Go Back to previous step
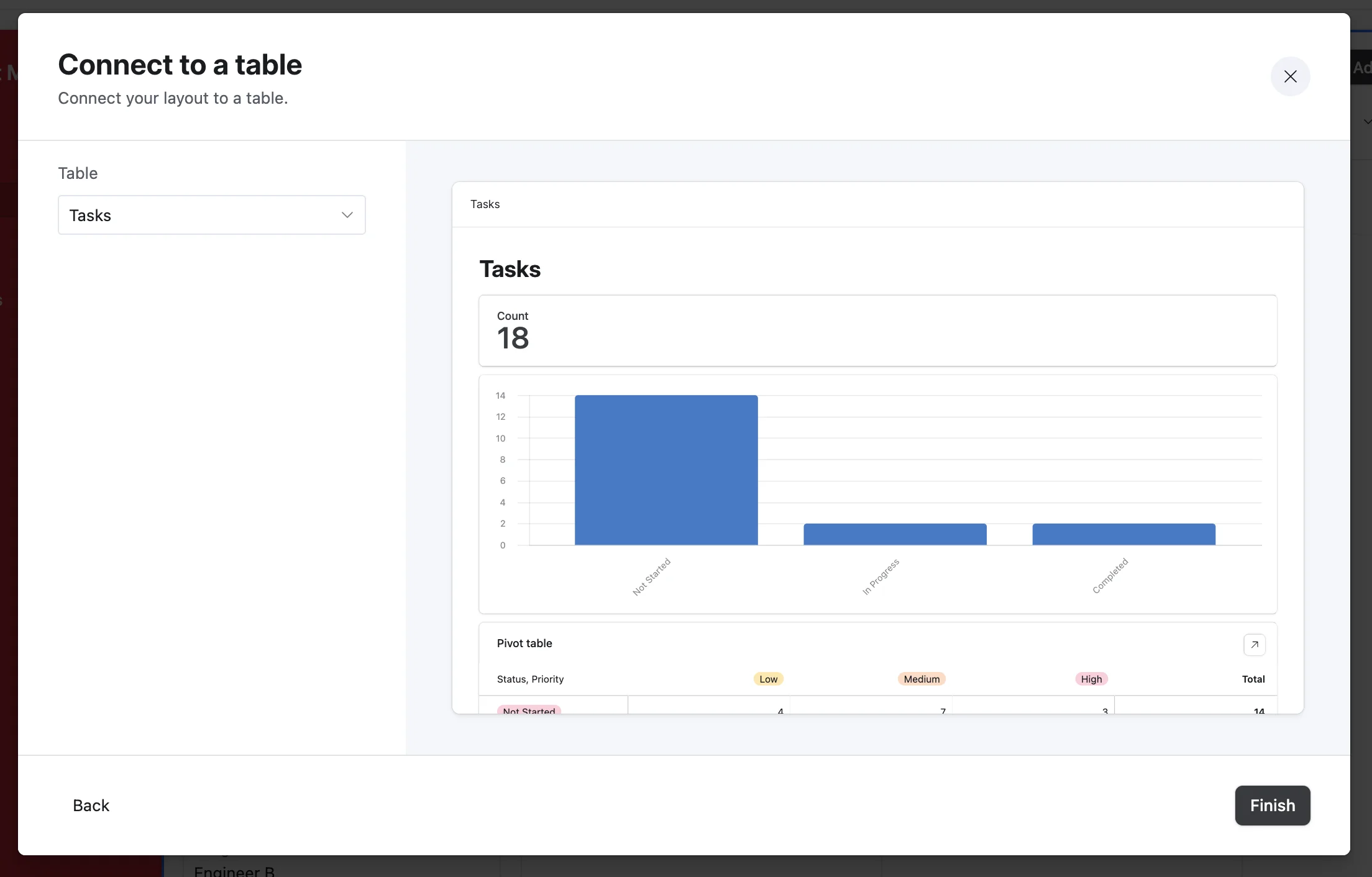 (x=91, y=805)
